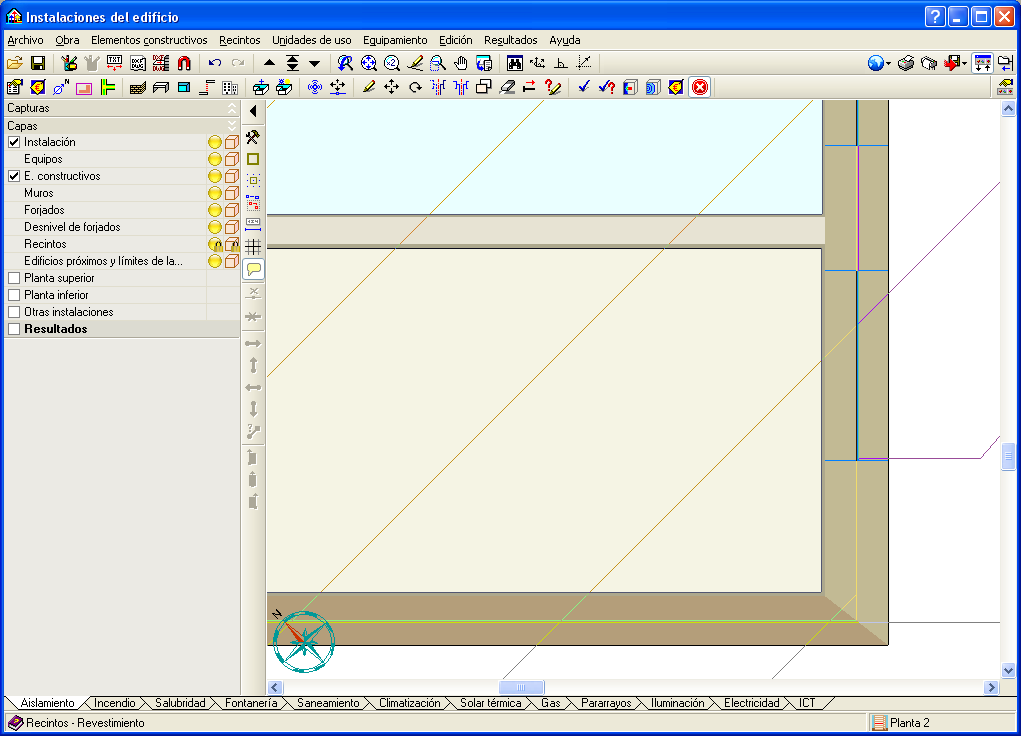The height and width of the screenshot is (736, 1021).
Task: Enable the Planta superior checkbox
Action: point(14,278)
